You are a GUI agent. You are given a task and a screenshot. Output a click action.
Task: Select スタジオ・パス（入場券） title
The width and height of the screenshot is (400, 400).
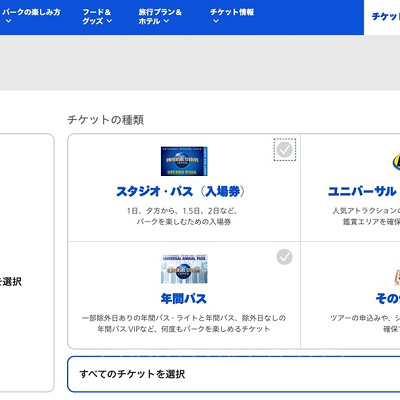tap(181, 192)
